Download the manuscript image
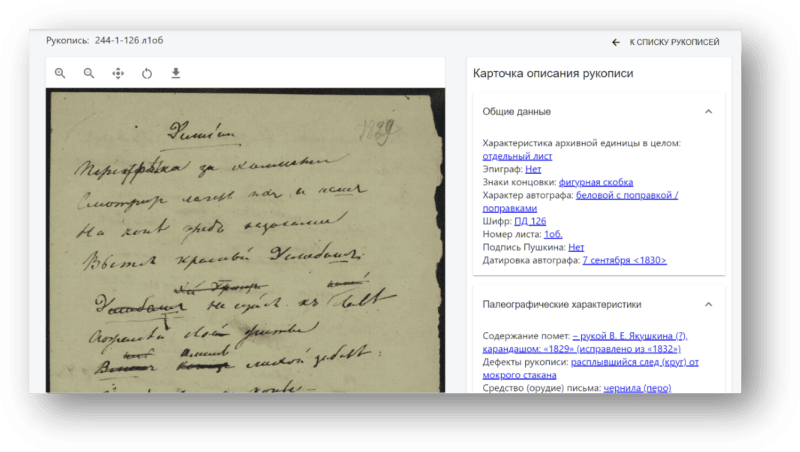The height and width of the screenshot is (452, 800). tap(176, 73)
